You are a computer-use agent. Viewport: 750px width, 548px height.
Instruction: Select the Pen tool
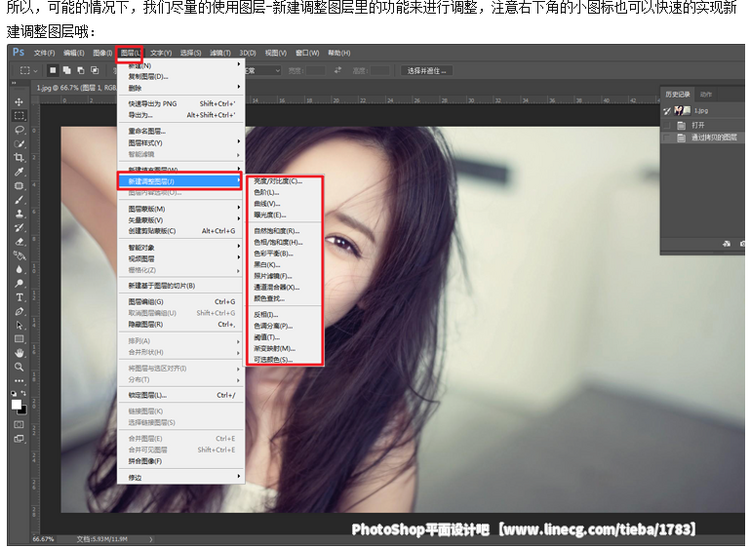point(19,312)
